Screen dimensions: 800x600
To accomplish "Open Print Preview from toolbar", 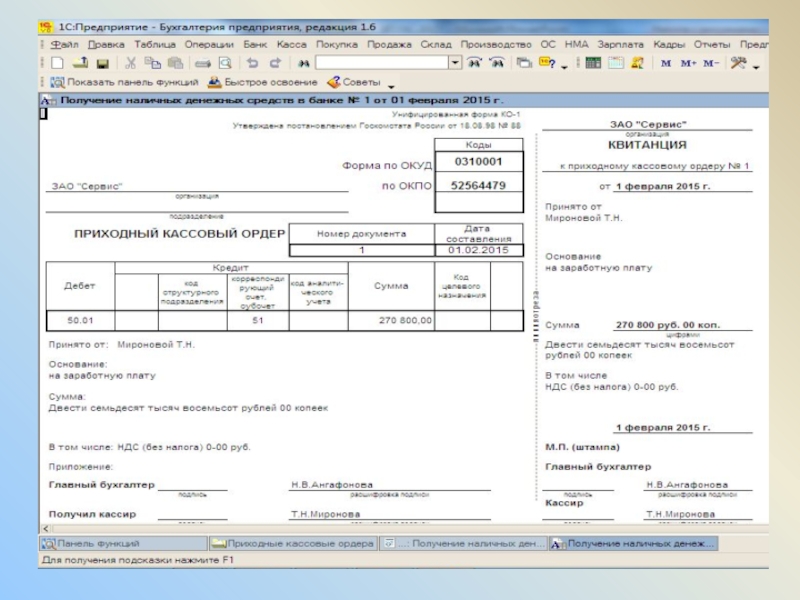I will [x=225, y=63].
